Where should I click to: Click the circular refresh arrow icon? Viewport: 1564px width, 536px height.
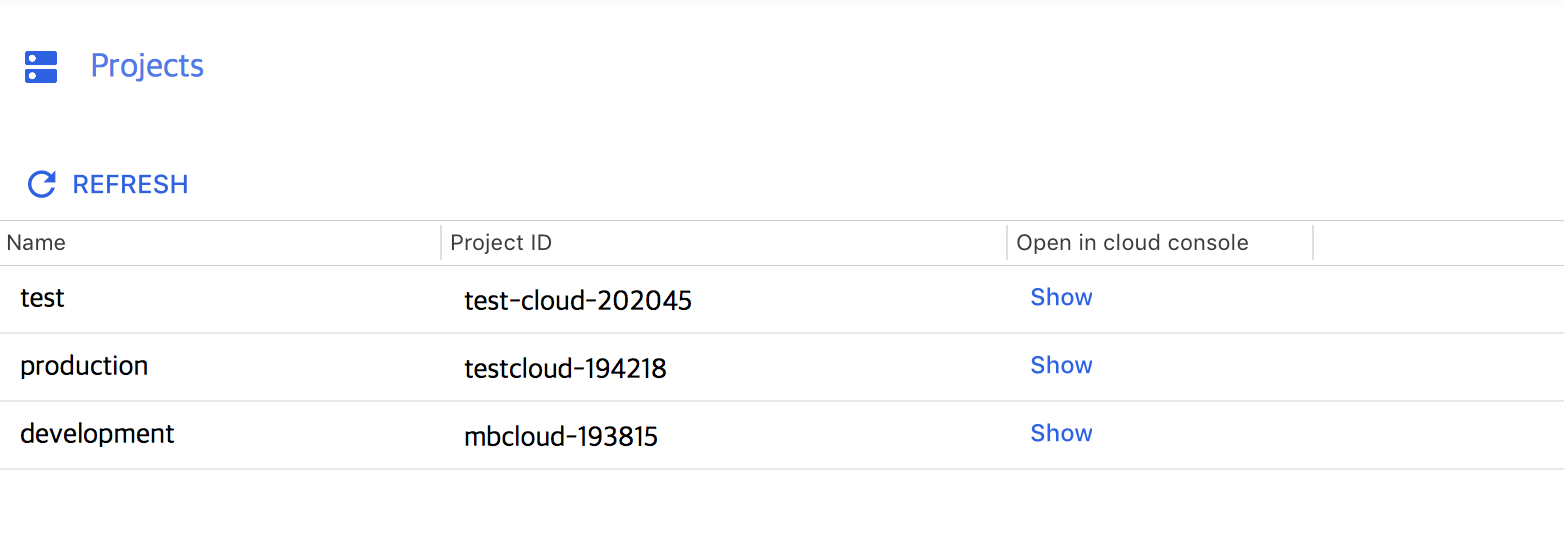point(41,184)
